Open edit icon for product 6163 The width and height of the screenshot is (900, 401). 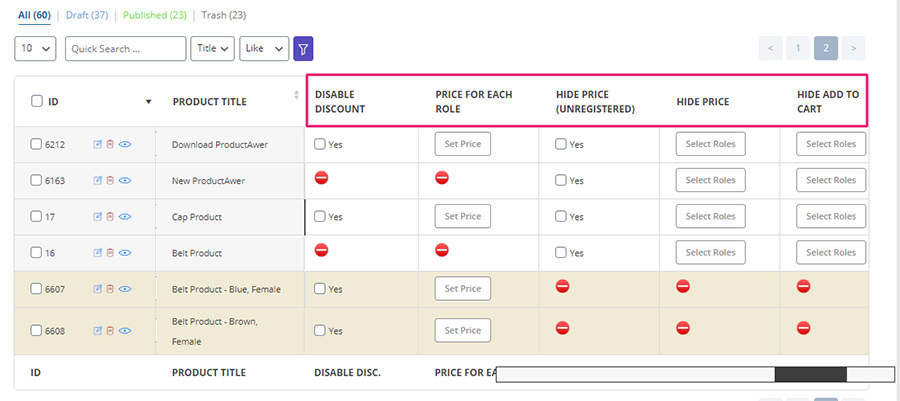(98, 181)
